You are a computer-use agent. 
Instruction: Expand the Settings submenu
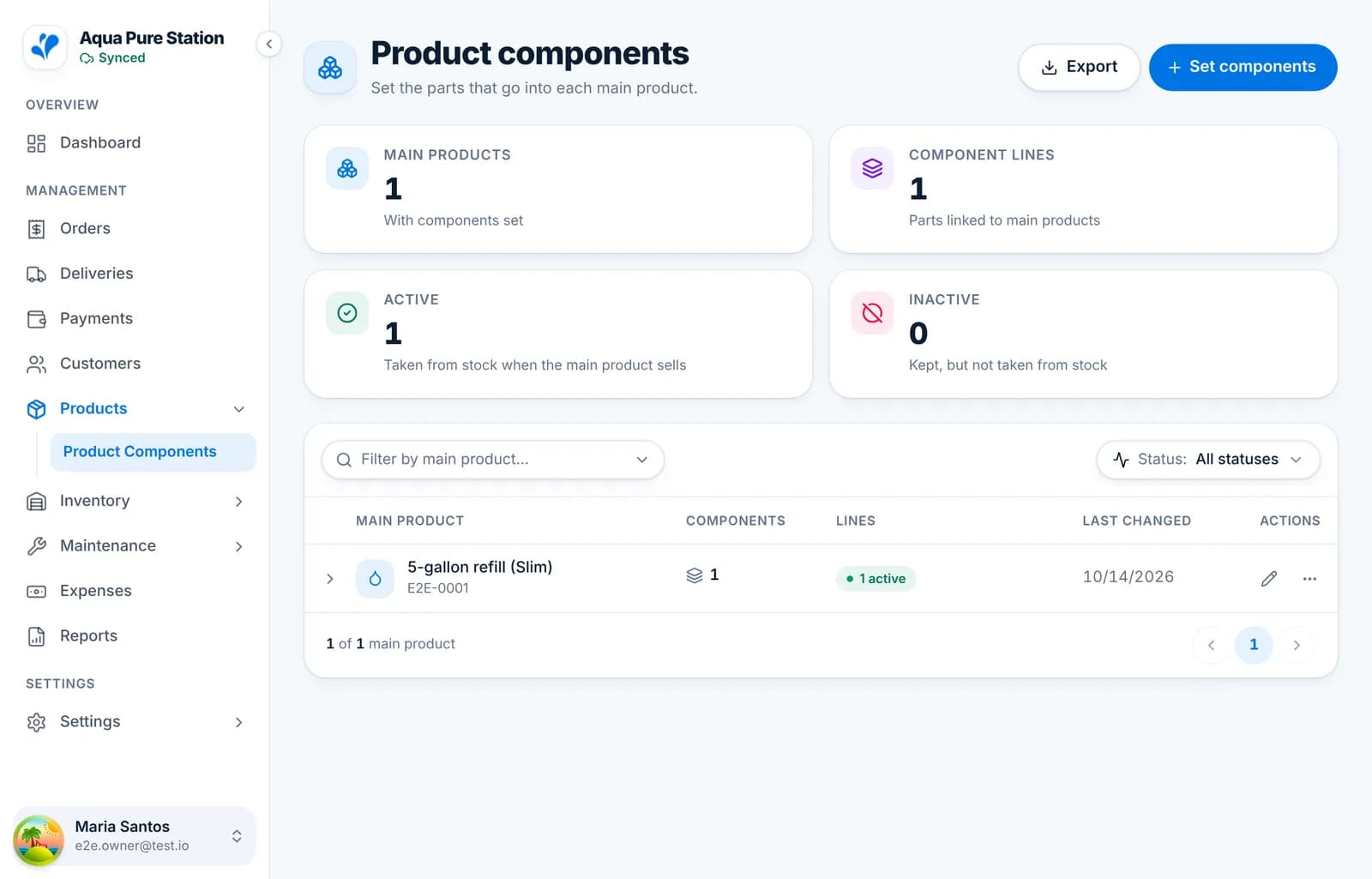(x=239, y=722)
